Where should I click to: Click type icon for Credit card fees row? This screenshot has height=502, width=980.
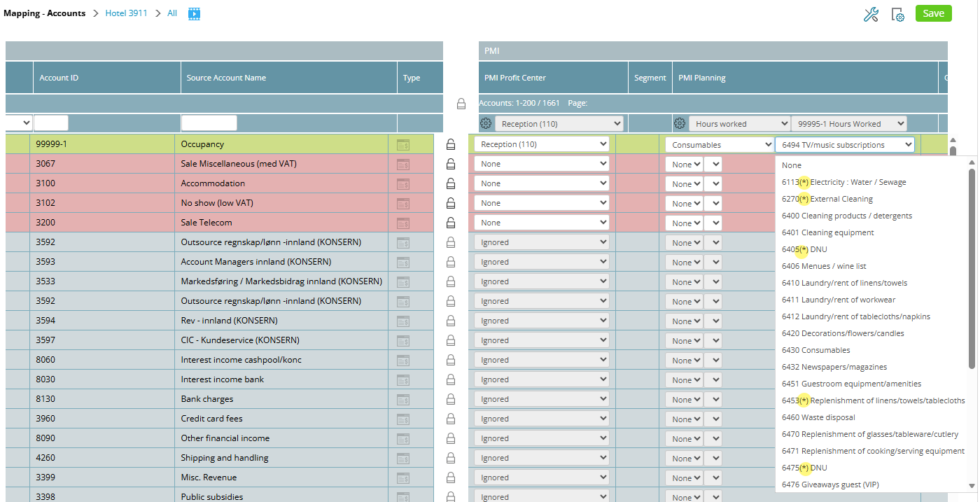coord(403,419)
